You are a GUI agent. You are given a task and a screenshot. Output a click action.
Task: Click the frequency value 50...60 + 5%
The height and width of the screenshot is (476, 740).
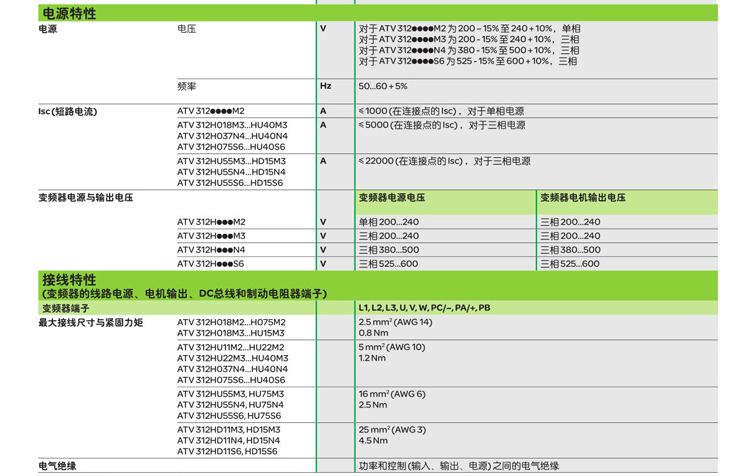click(x=383, y=86)
